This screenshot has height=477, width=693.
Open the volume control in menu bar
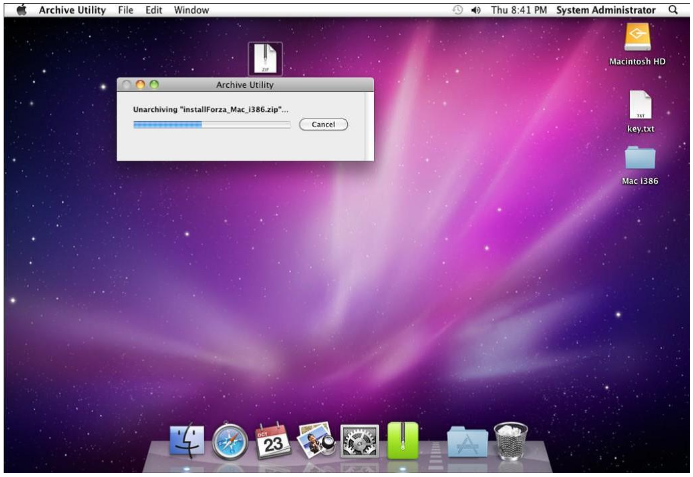pyautogui.click(x=476, y=10)
